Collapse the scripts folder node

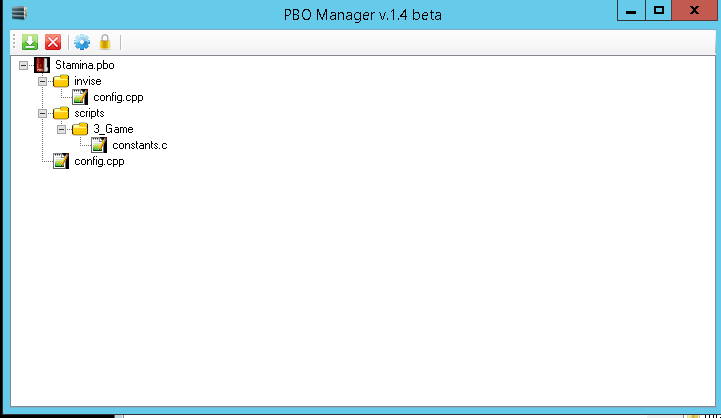[42, 114]
